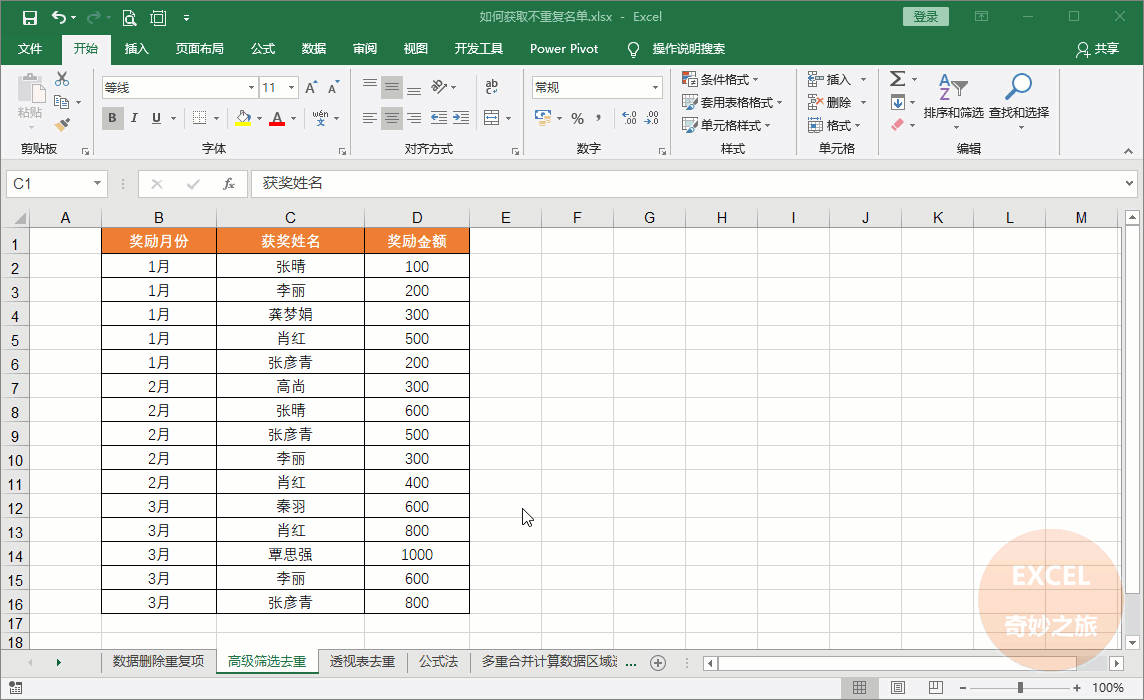Image resolution: width=1144 pixels, height=700 pixels.
Task: Open the font size dropdown
Action: (x=291, y=88)
